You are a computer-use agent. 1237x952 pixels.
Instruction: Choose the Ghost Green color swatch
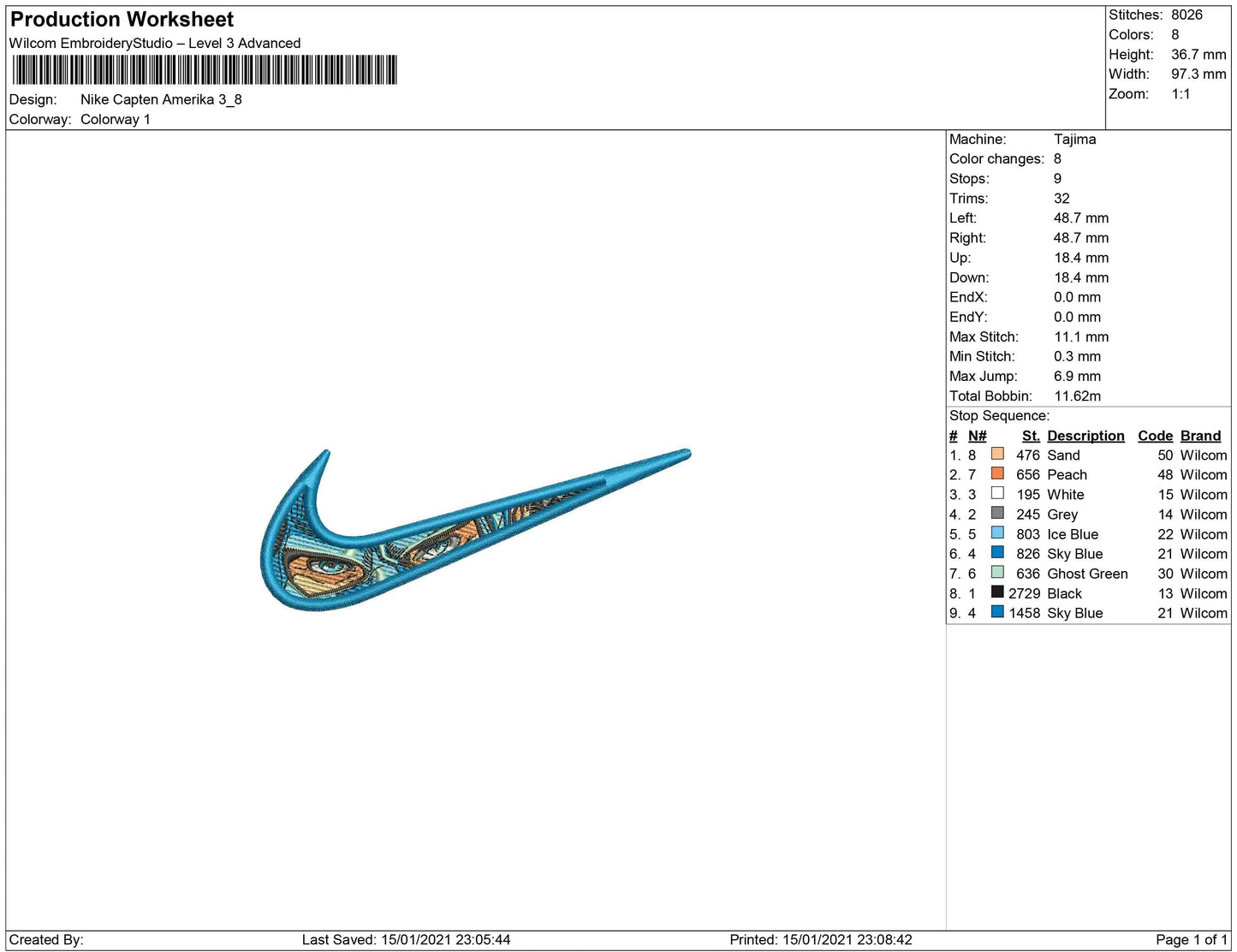pyautogui.click(x=997, y=572)
